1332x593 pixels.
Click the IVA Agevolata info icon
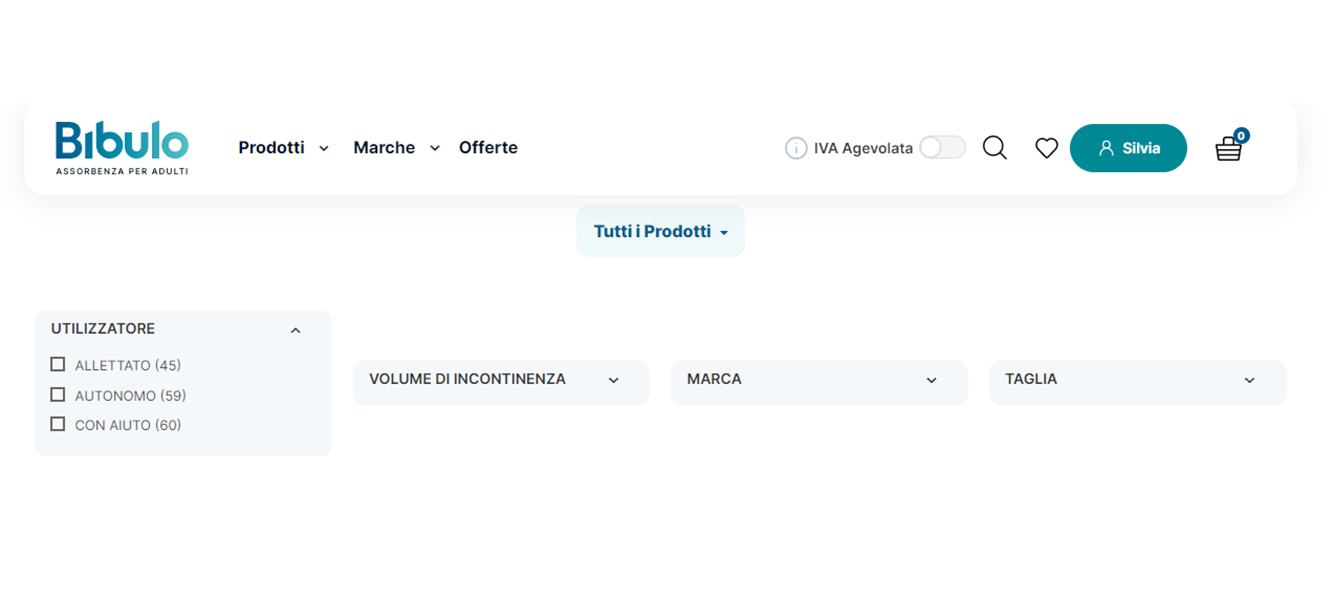pyautogui.click(x=796, y=148)
